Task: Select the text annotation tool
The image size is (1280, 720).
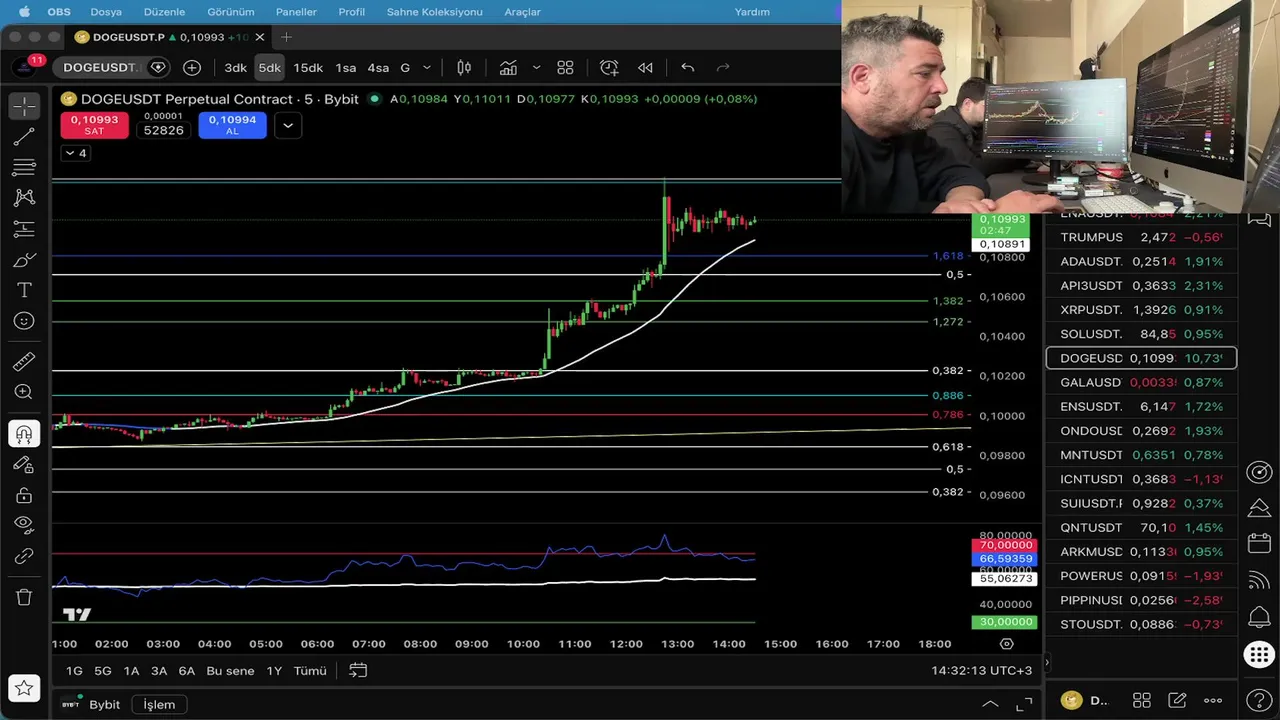Action: coord(24,290)
